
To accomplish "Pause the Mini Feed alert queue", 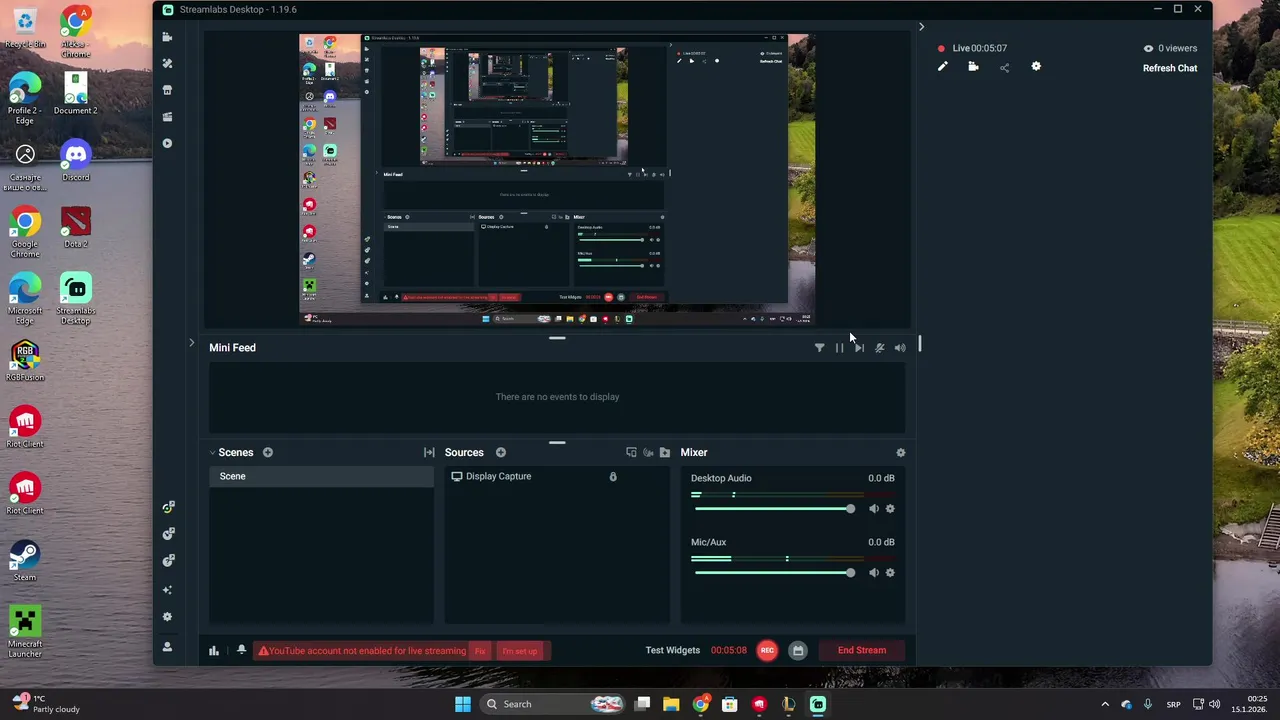I will click(839, 348).
